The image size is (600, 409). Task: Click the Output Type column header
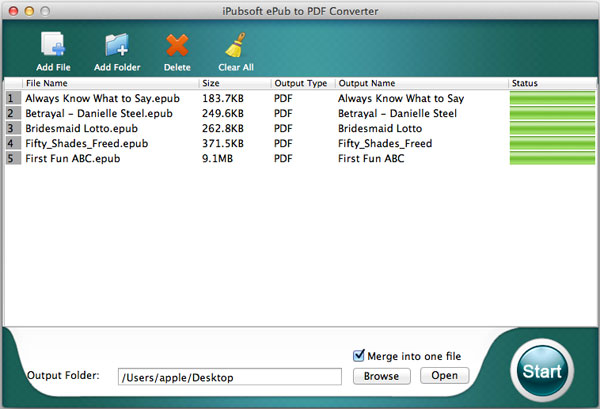click(x=301, y=83)
